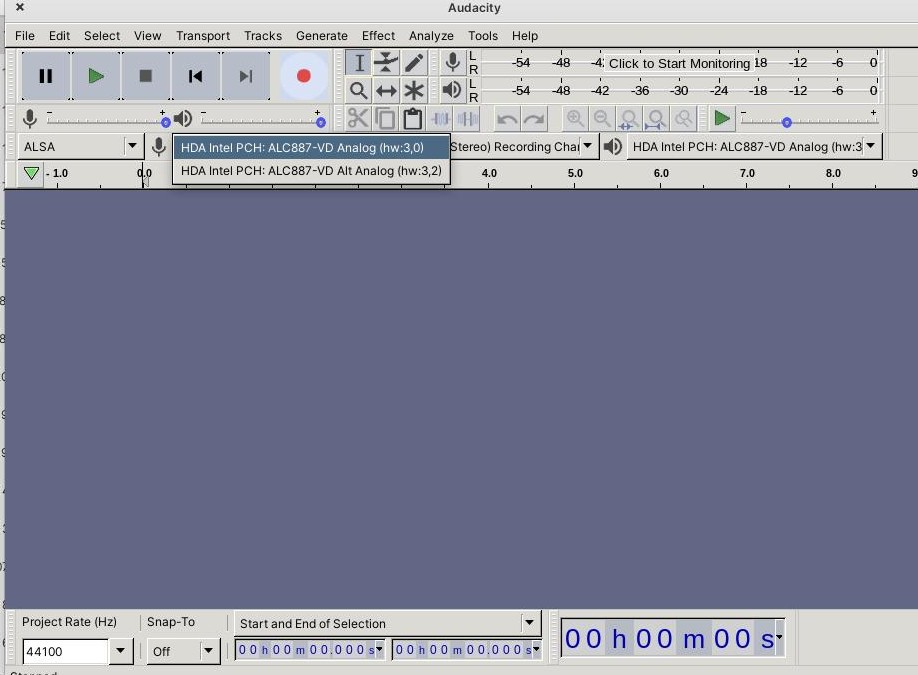Click the playback device speaker icon
The width and height of the screenshot is (918, 675).
tap(612, 146)
